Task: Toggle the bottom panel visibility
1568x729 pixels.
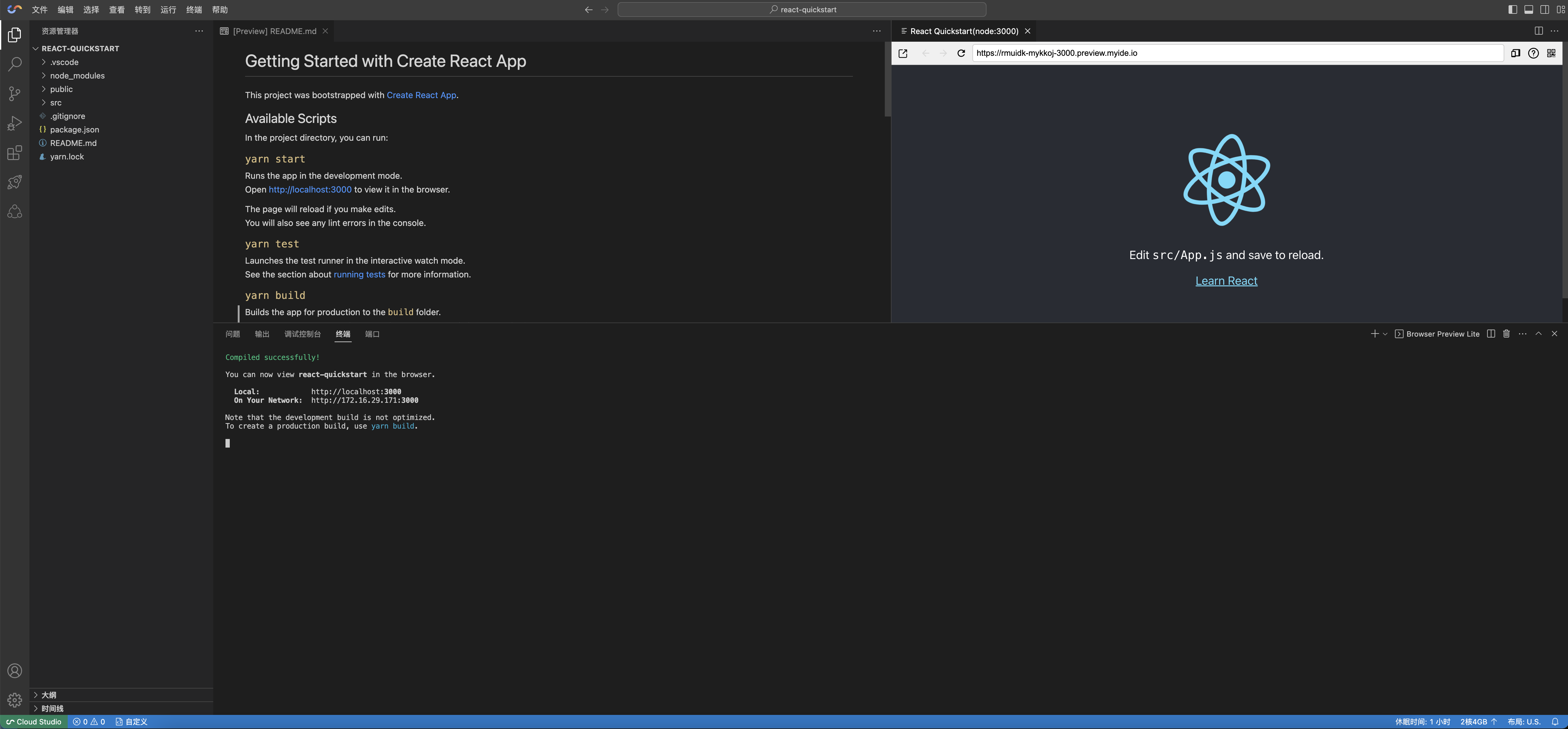Action: click(1528, 9)
